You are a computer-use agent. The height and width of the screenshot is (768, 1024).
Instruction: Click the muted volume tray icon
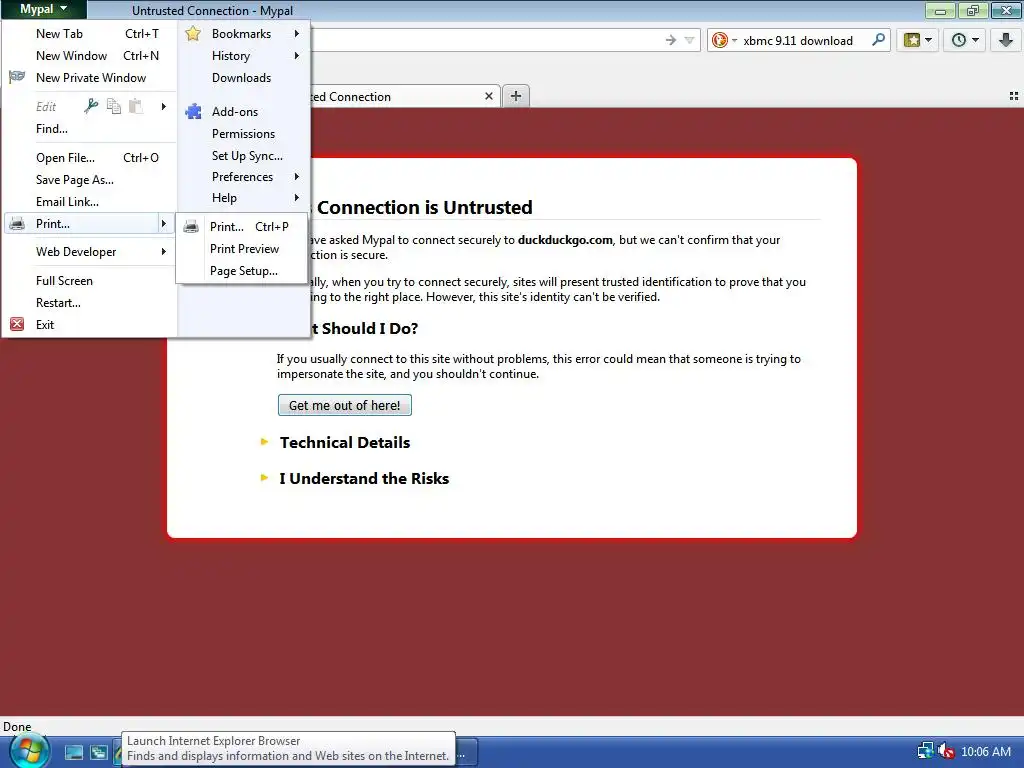[946, 752]
